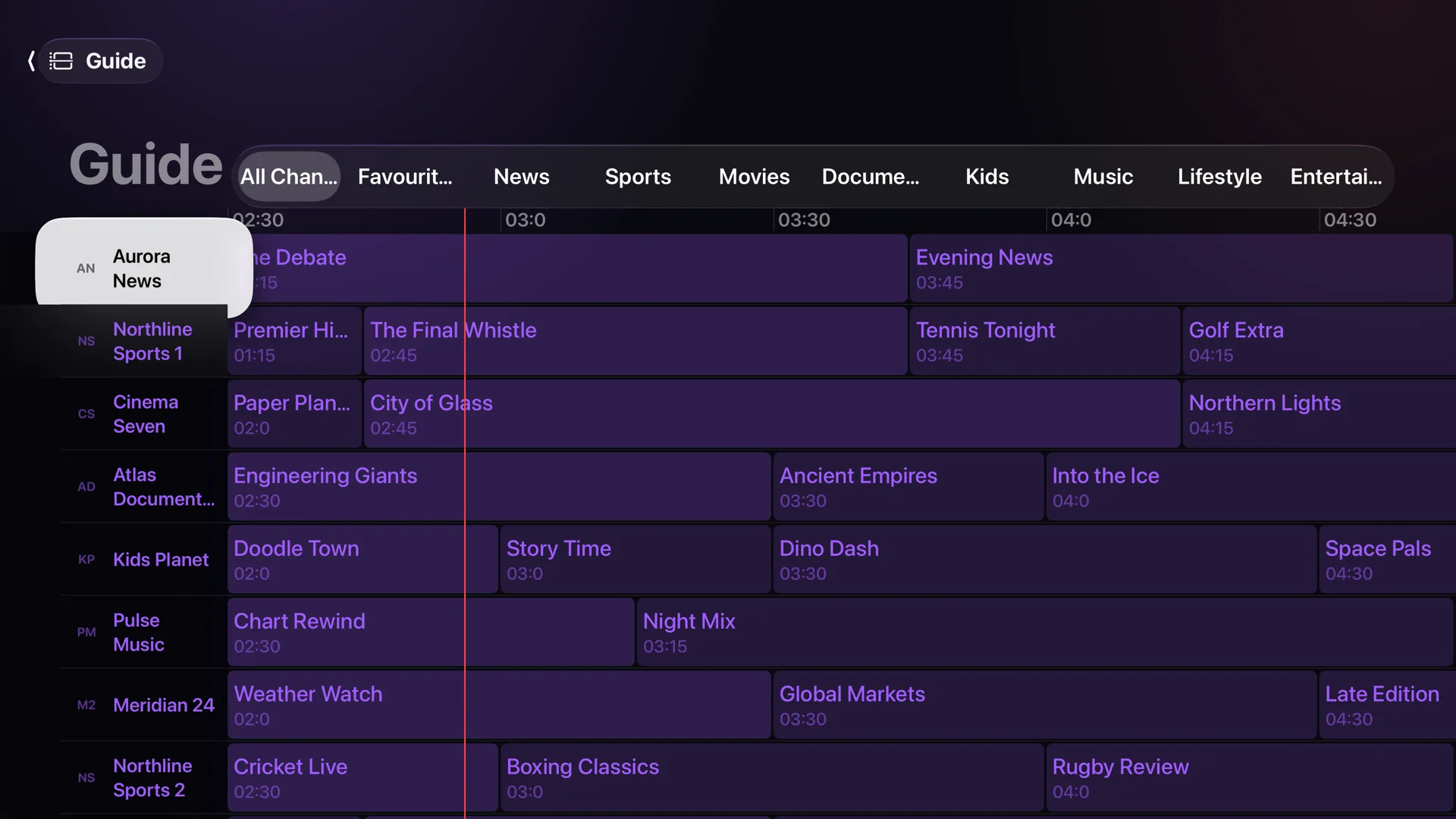
Task: Open Into the Ice programme
Action: point(1251,487)
